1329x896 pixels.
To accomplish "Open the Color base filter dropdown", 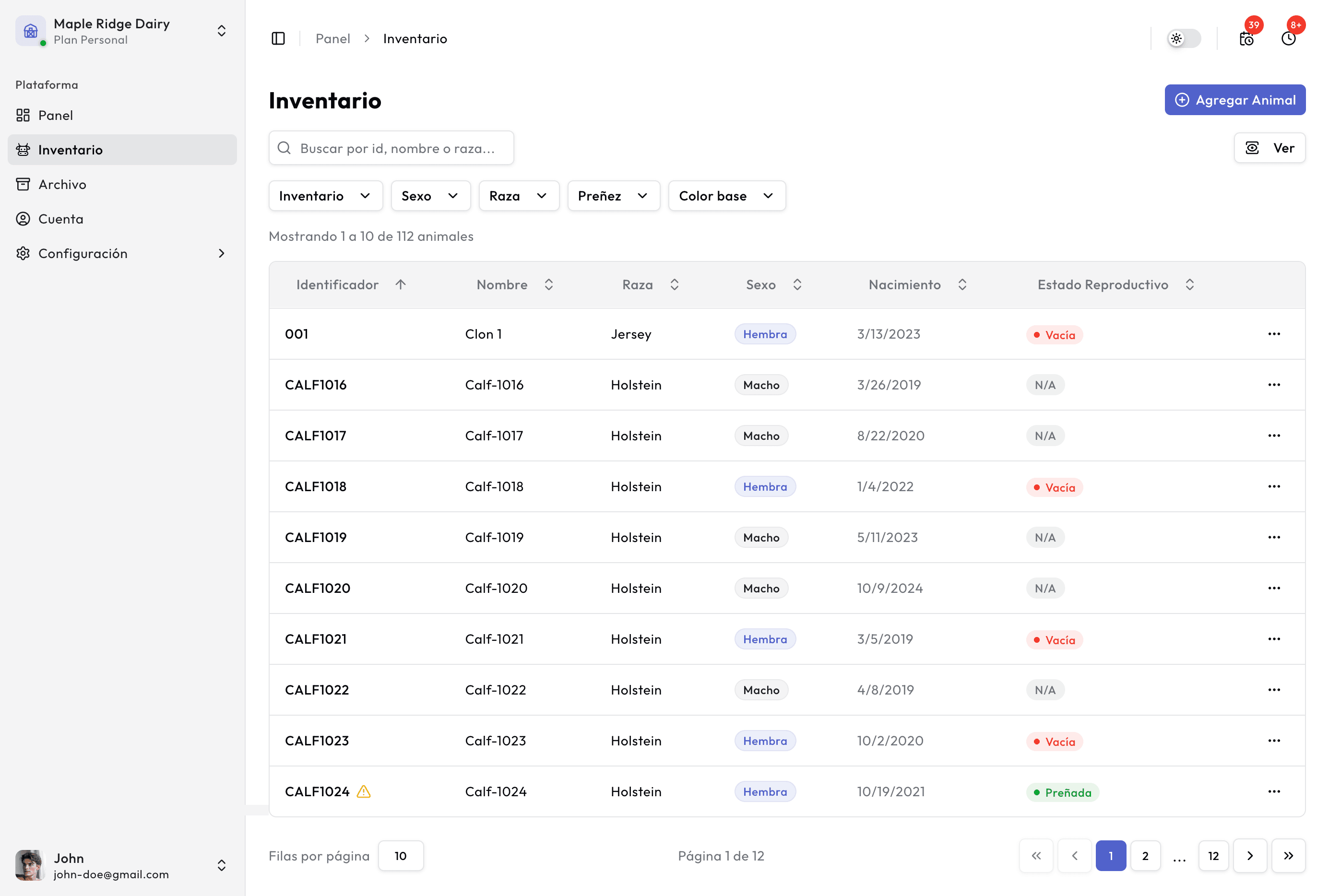I will point(726,196).
